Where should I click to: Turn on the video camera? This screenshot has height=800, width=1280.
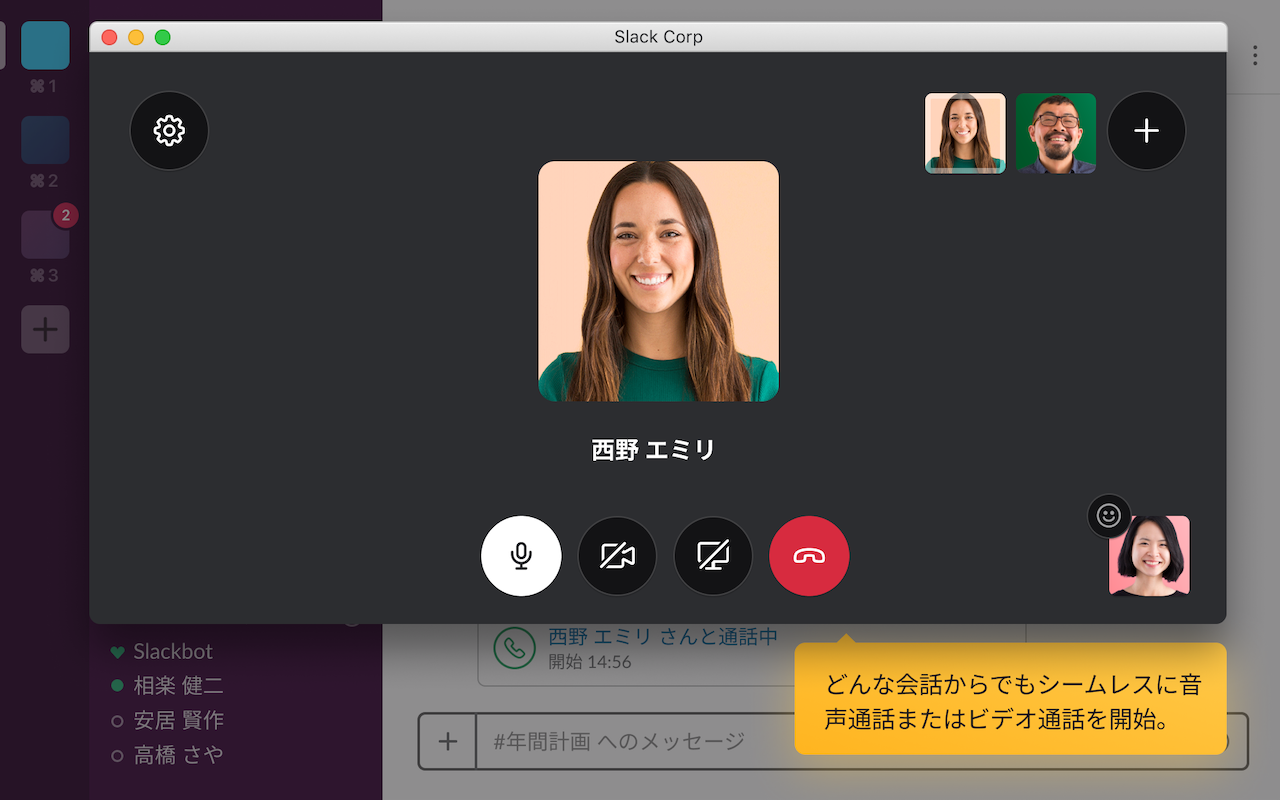coord(617,556)
